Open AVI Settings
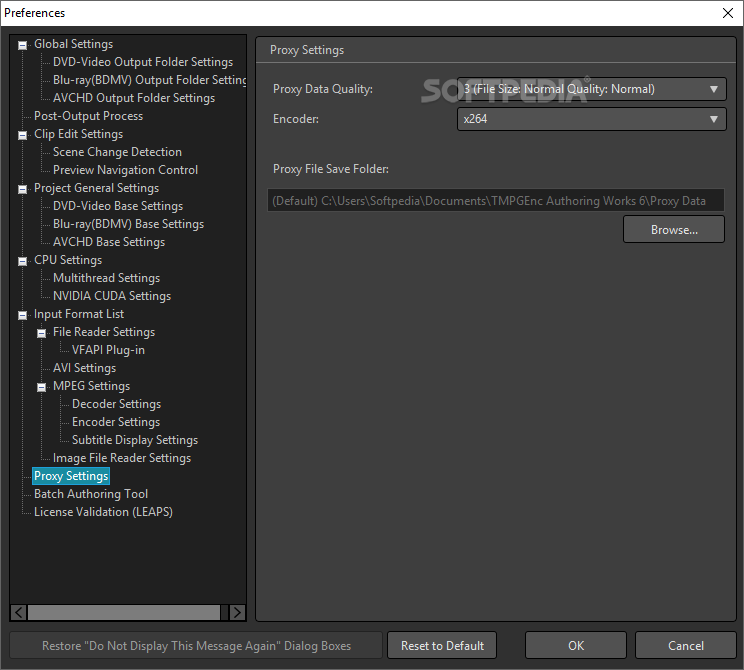Screen dimensions: 744x670 [84, 368]
